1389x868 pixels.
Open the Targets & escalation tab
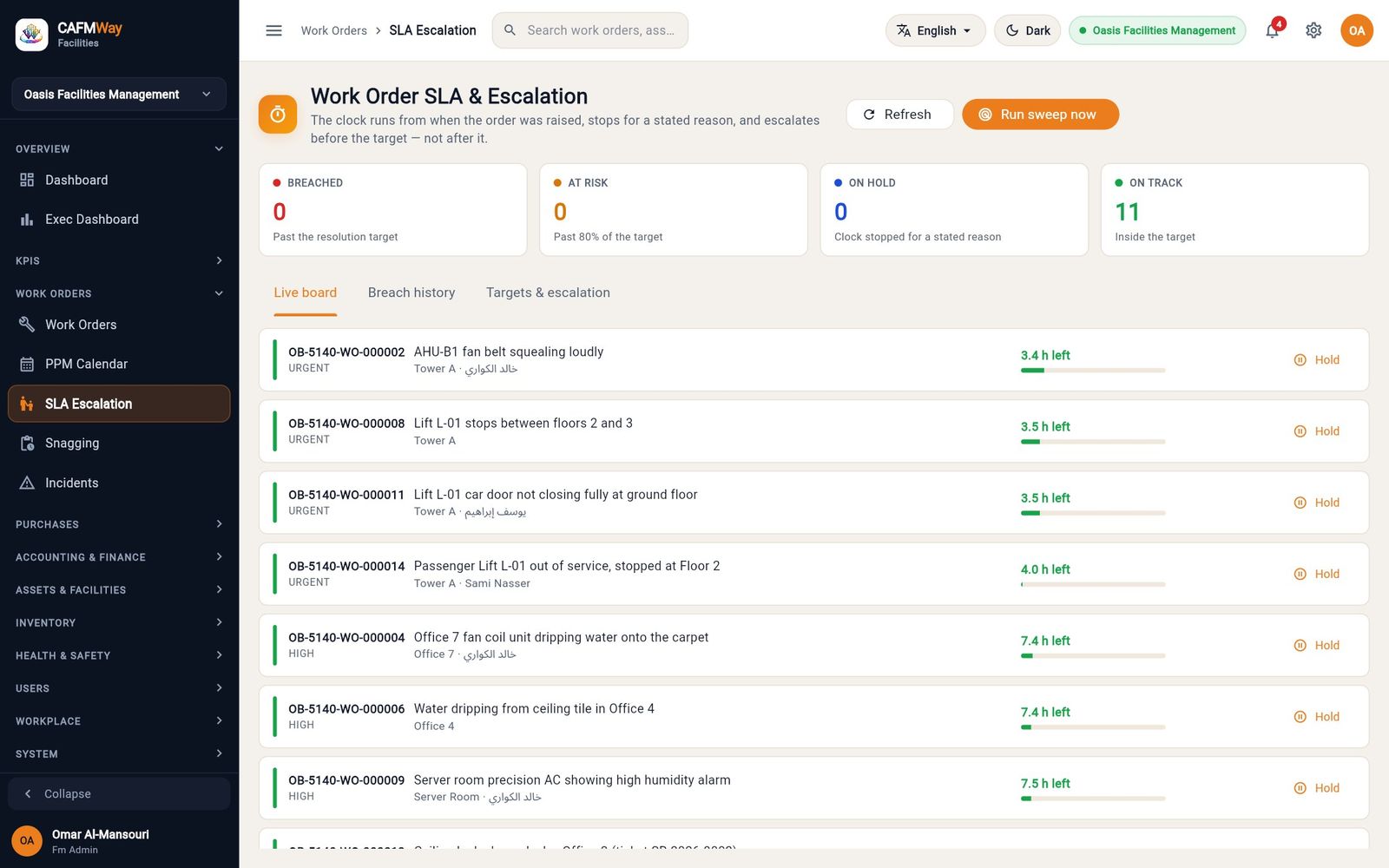coord(548,293)
